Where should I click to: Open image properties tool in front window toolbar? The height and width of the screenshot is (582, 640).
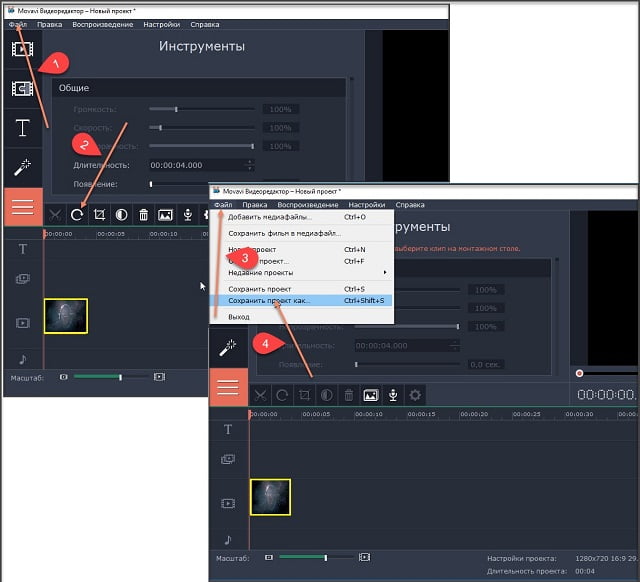point(371,395)
